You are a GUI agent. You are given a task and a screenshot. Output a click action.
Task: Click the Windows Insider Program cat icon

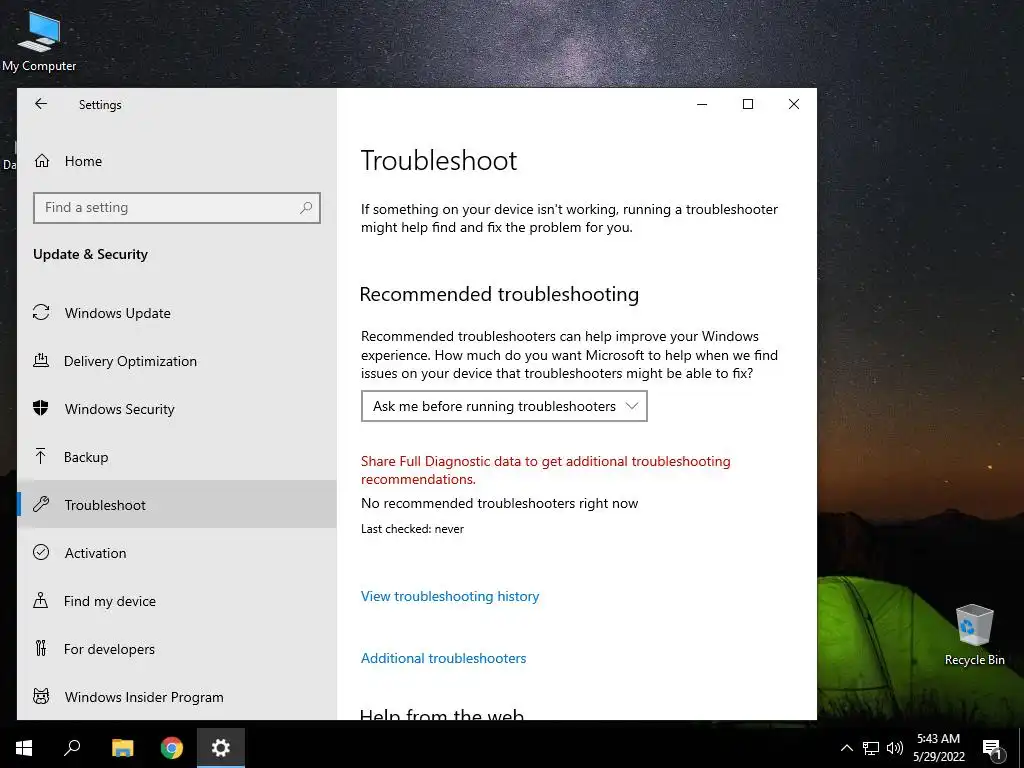click(41, 696)
